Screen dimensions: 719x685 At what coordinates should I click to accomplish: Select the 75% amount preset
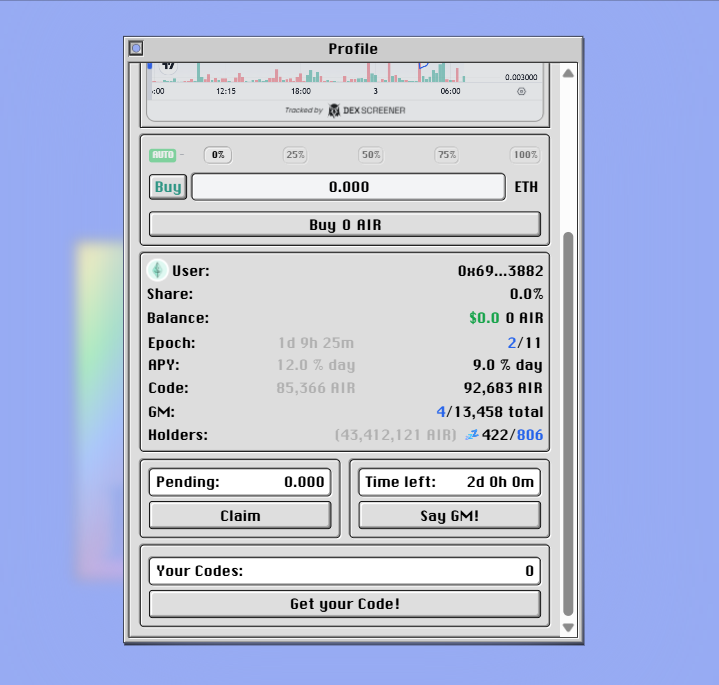447,155
